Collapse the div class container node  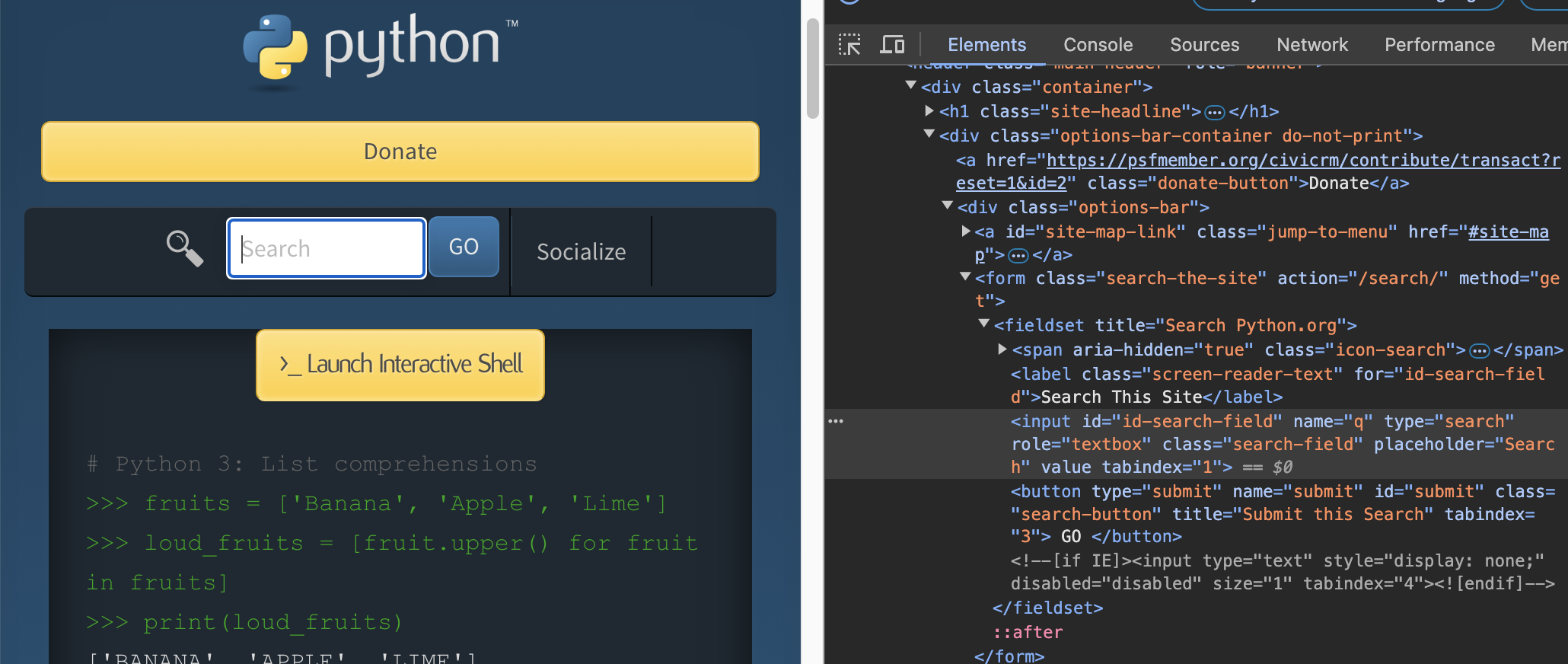(910, 86)
